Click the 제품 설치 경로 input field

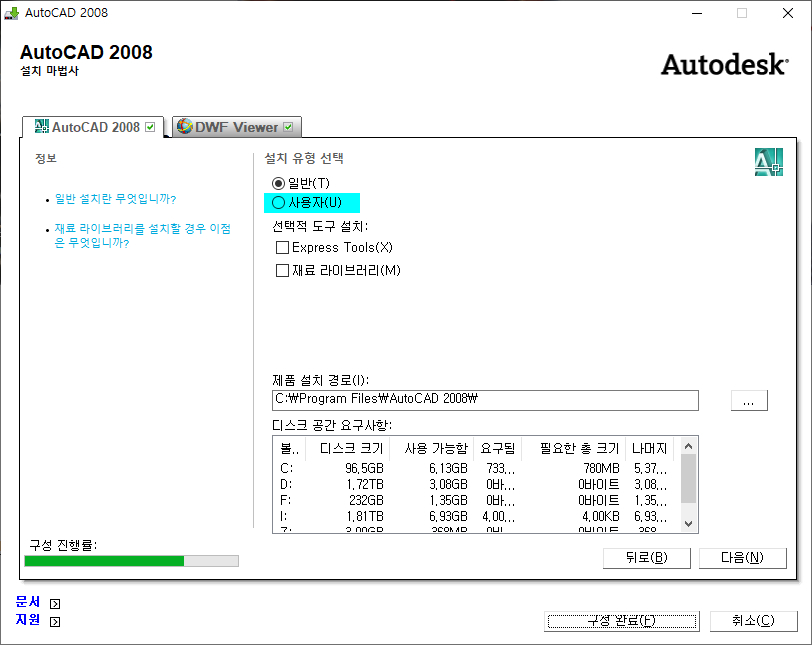pos(485,400)
